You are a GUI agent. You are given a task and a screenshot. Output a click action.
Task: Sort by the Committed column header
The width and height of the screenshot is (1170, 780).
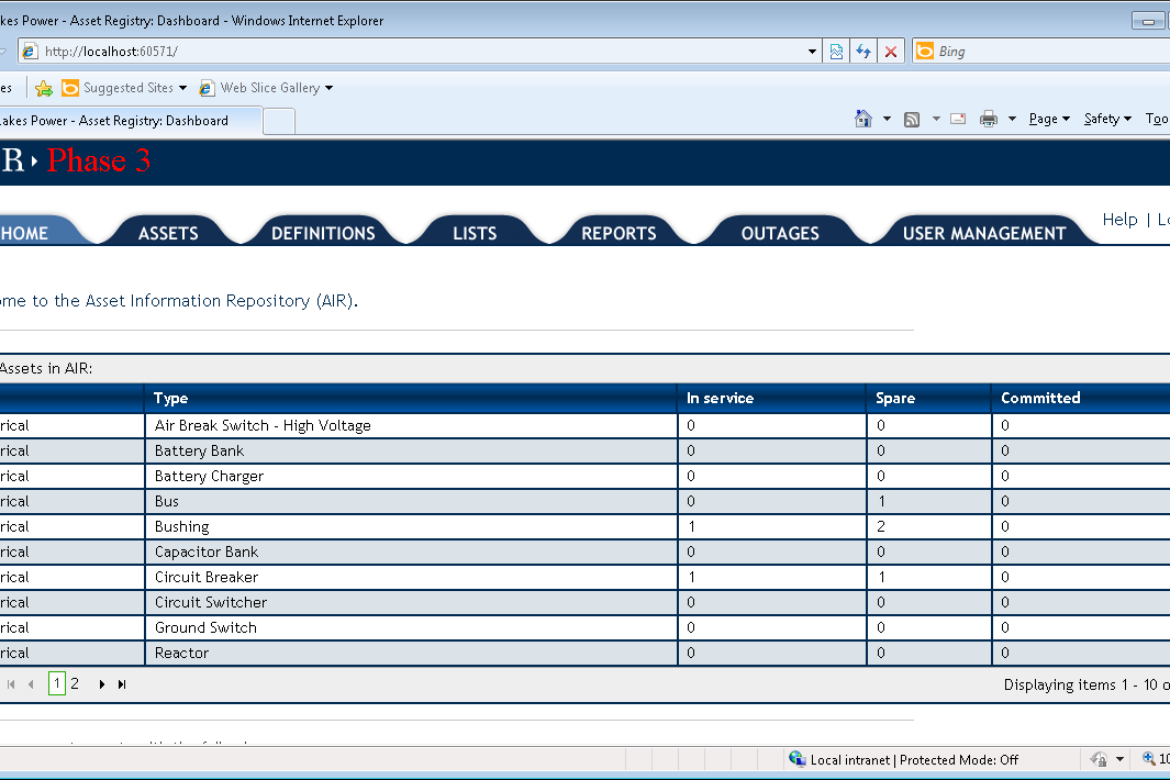coord(1040,398)
